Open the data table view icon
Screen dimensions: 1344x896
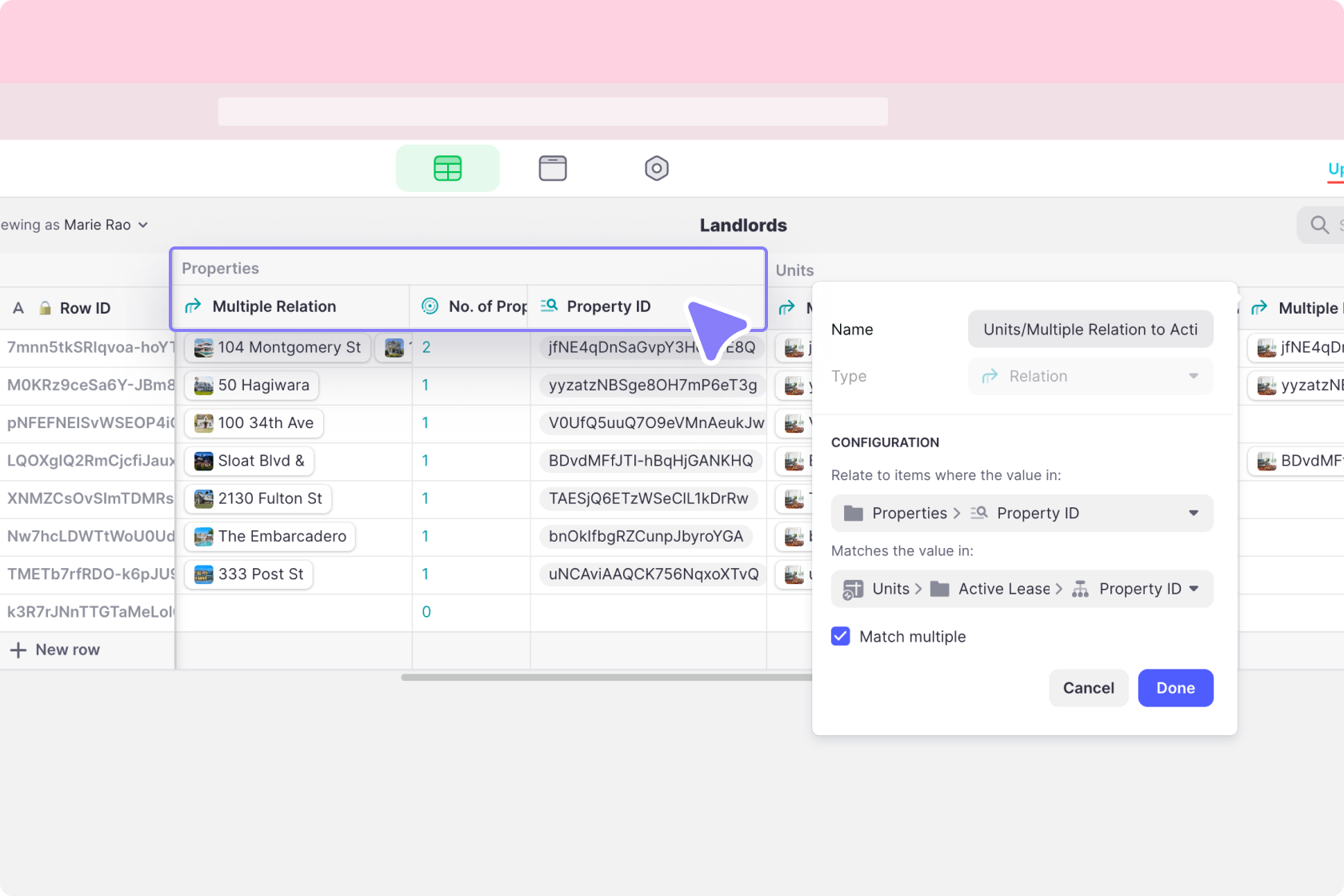click(447, 168)
